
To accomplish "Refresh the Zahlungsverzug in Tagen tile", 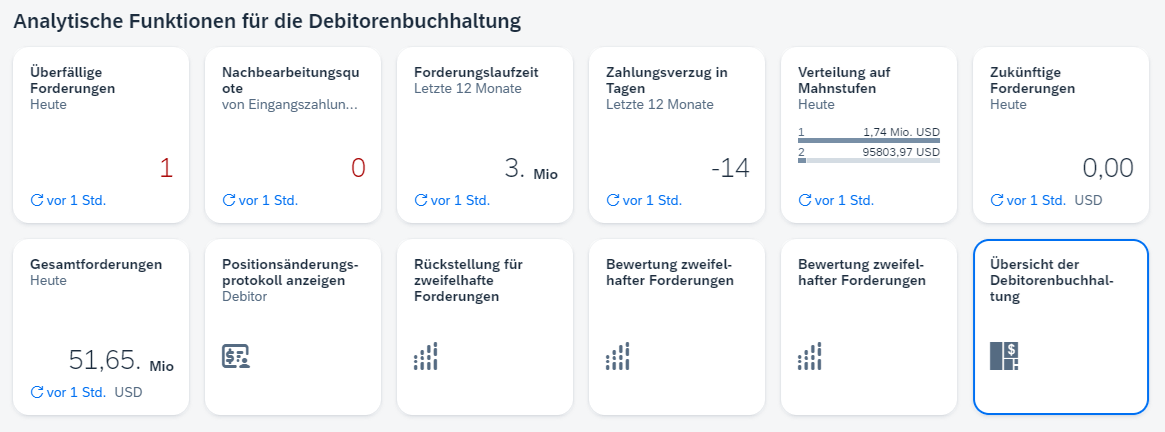I will pos(613,200).
